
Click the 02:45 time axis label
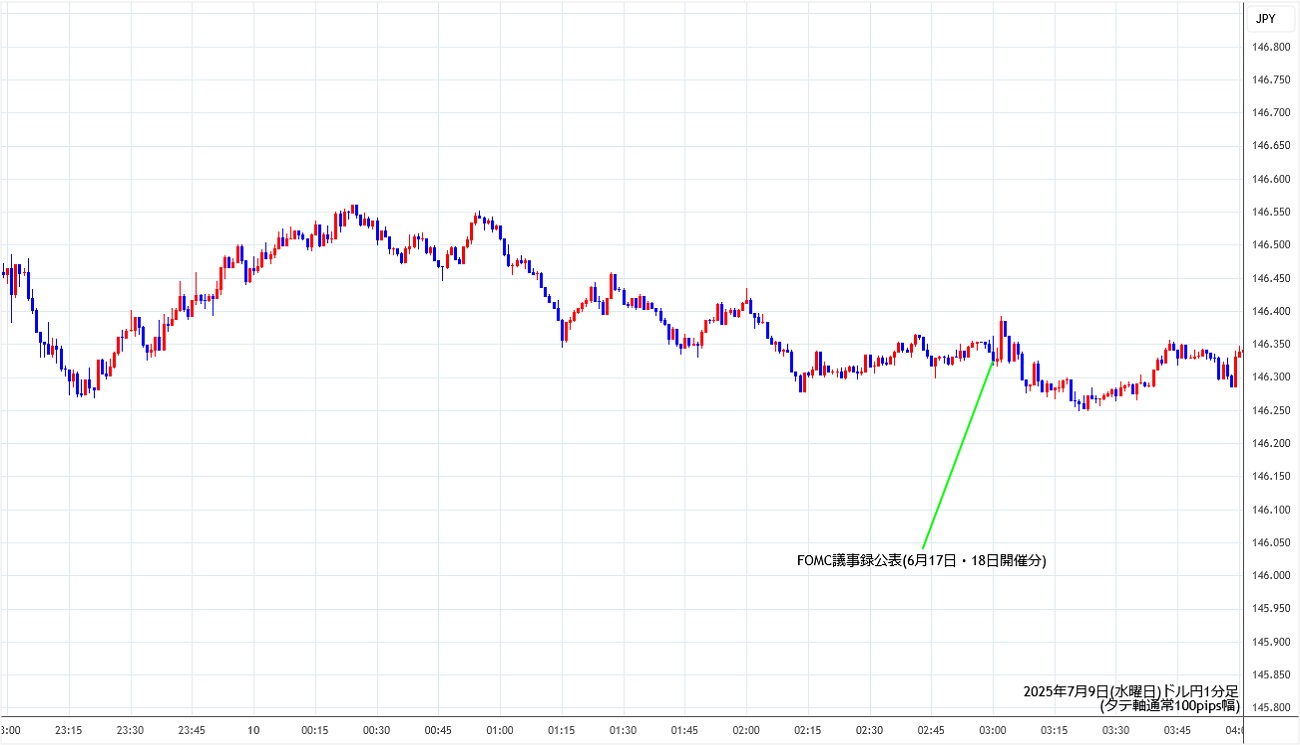(x=931, y=730)
